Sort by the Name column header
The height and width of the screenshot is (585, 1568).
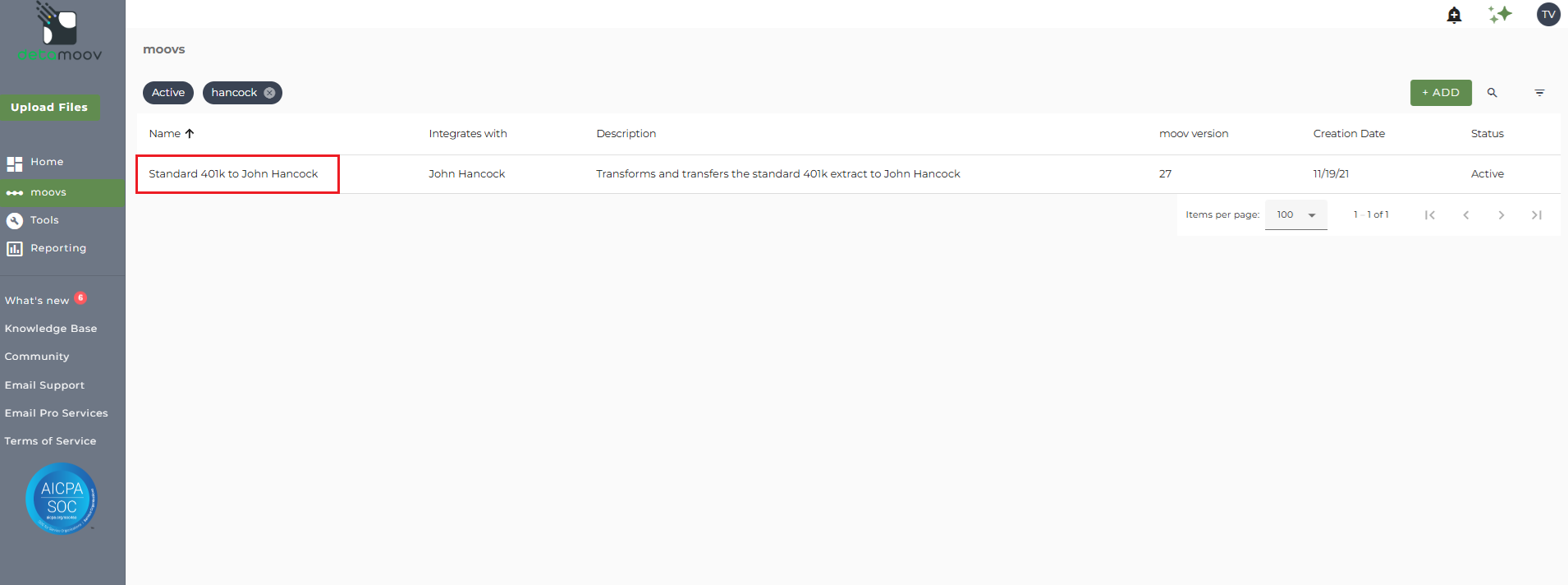pyautogui.click(x=165, y=134)
